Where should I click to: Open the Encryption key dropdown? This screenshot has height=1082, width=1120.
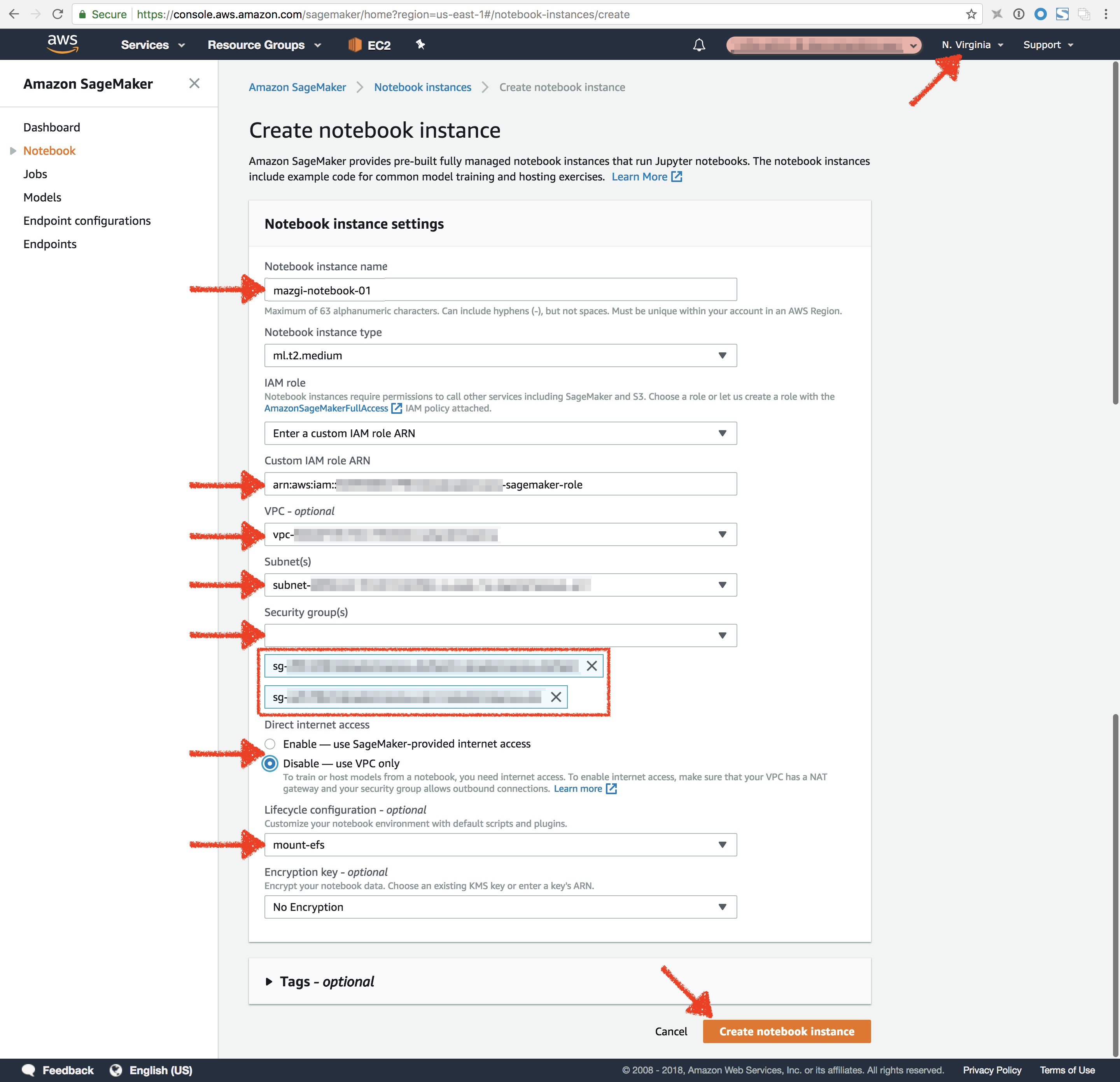click(500, 907)
